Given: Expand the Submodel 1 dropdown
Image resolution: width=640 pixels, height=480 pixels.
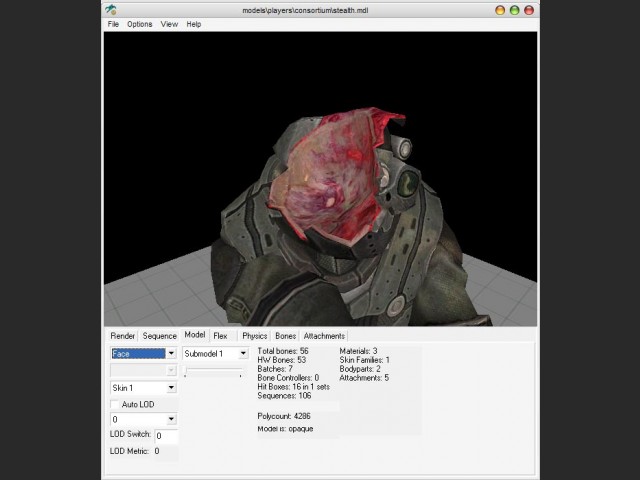Looking at the screenshot, I should point(243,353).
